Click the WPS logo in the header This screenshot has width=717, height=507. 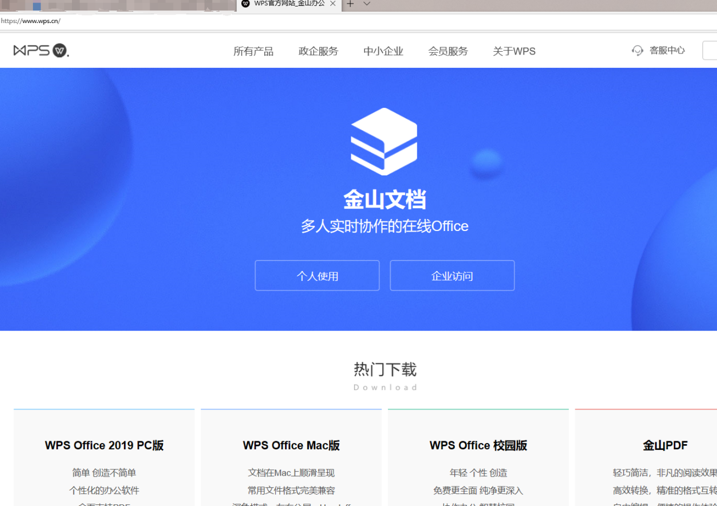click(41, 50)
